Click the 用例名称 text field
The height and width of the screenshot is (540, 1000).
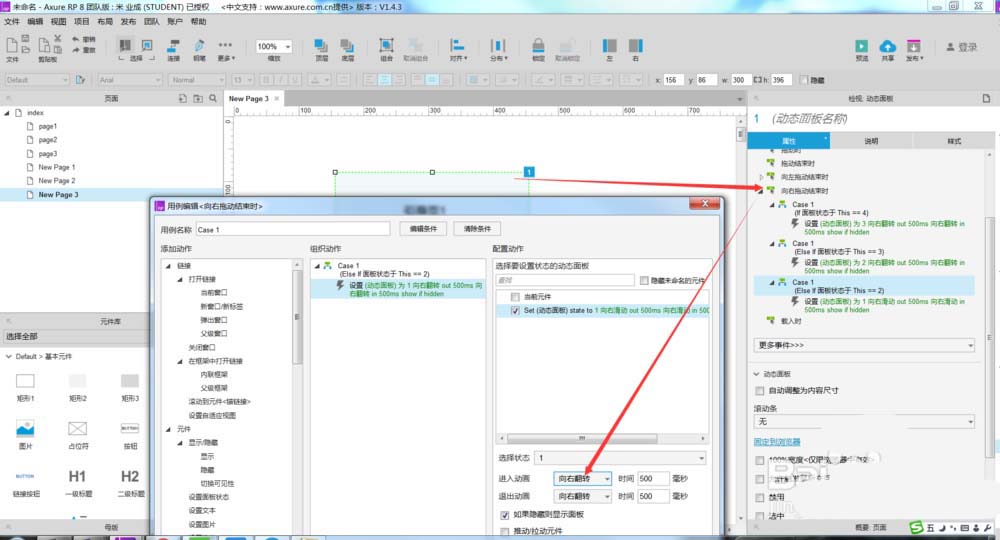[292, 229]
